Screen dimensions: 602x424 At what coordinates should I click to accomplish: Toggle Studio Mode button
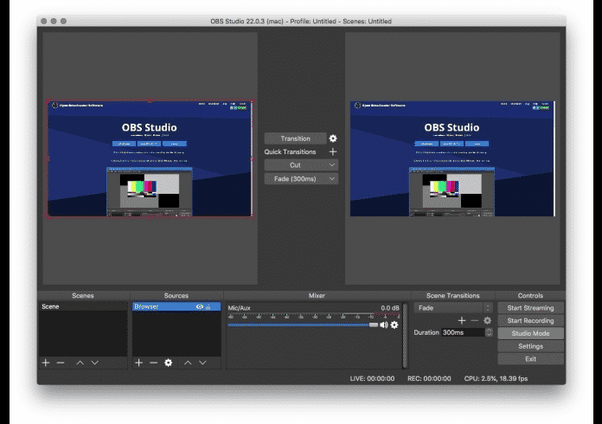coord(531,333)
